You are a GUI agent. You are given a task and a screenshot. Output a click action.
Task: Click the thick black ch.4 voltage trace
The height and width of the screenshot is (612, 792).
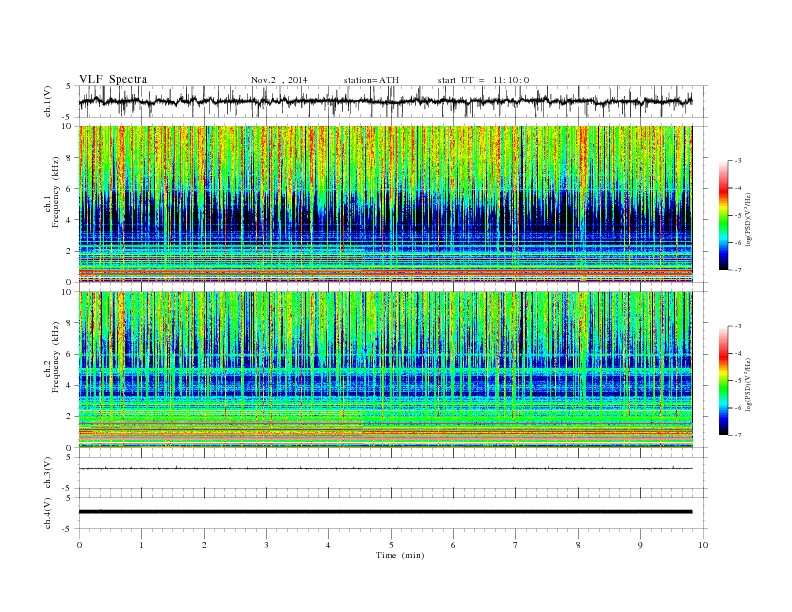(385, 512)
